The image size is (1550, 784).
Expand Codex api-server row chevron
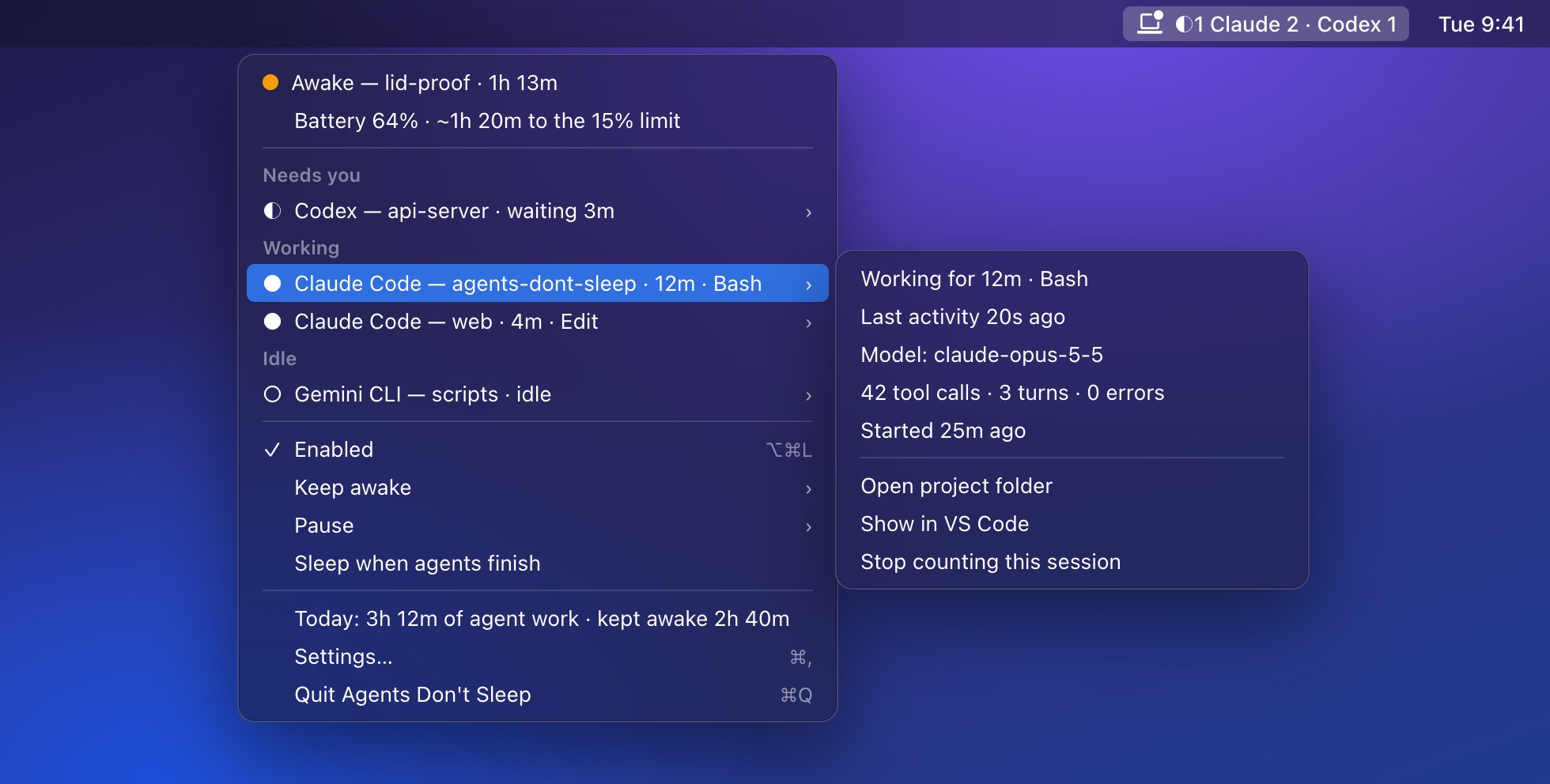tap(808, 212)
